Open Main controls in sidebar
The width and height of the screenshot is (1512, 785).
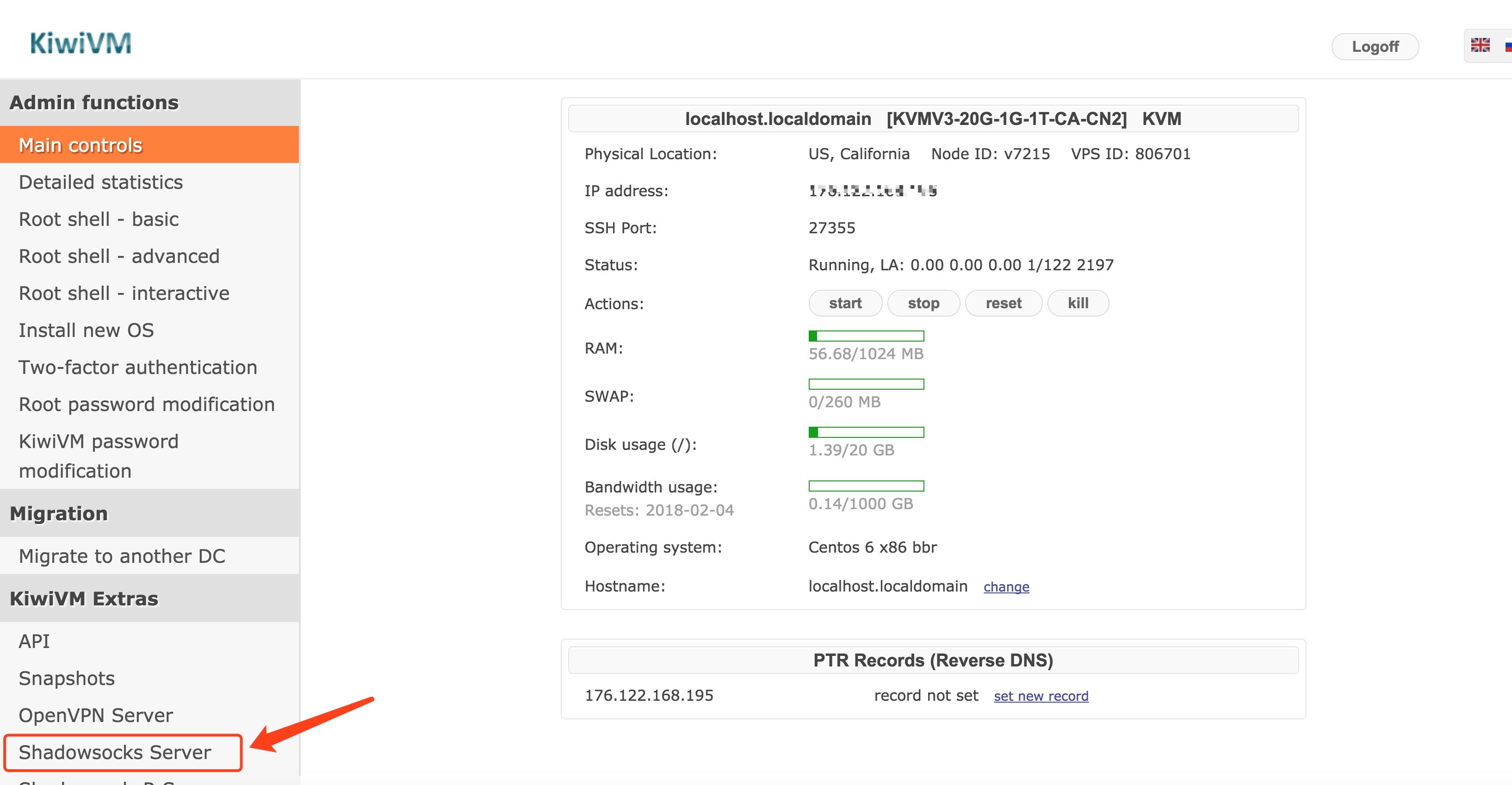pyautogui.click(x=81, y=145)
